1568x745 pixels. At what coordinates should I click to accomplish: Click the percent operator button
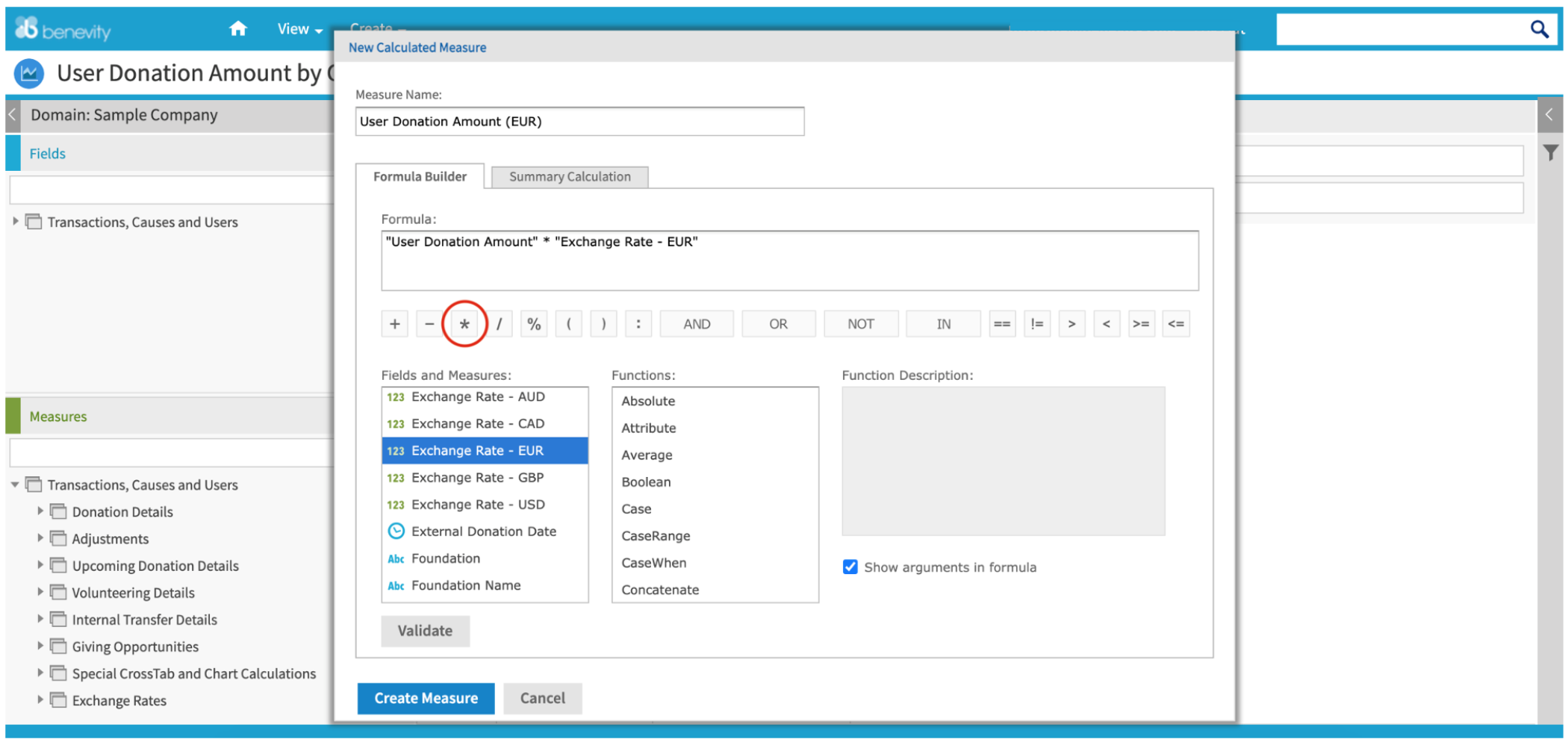click(x=533, y=323)
